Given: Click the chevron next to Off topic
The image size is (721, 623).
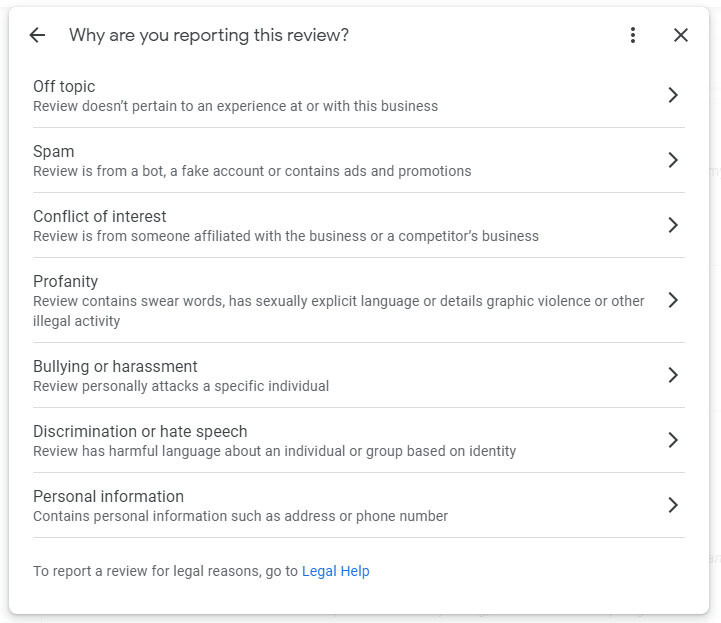Looking at the screenshot, I should click(673, 95).
